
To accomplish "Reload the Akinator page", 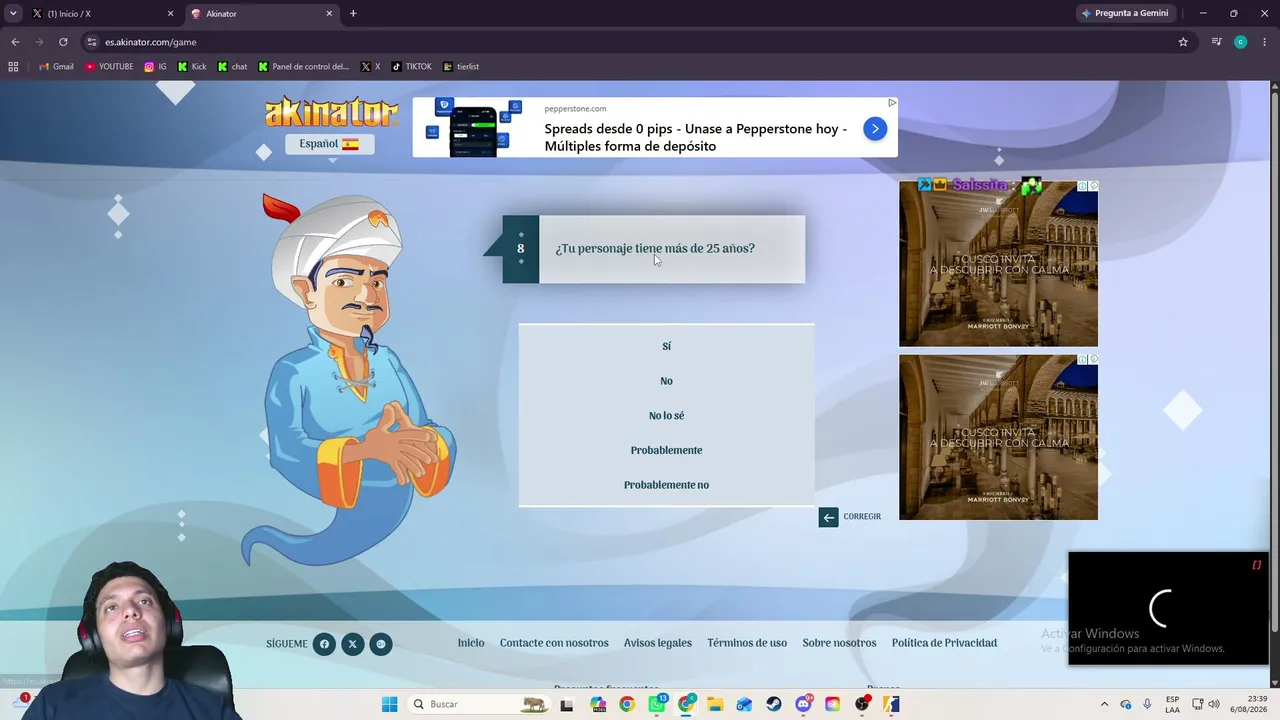I will [63, 42].
